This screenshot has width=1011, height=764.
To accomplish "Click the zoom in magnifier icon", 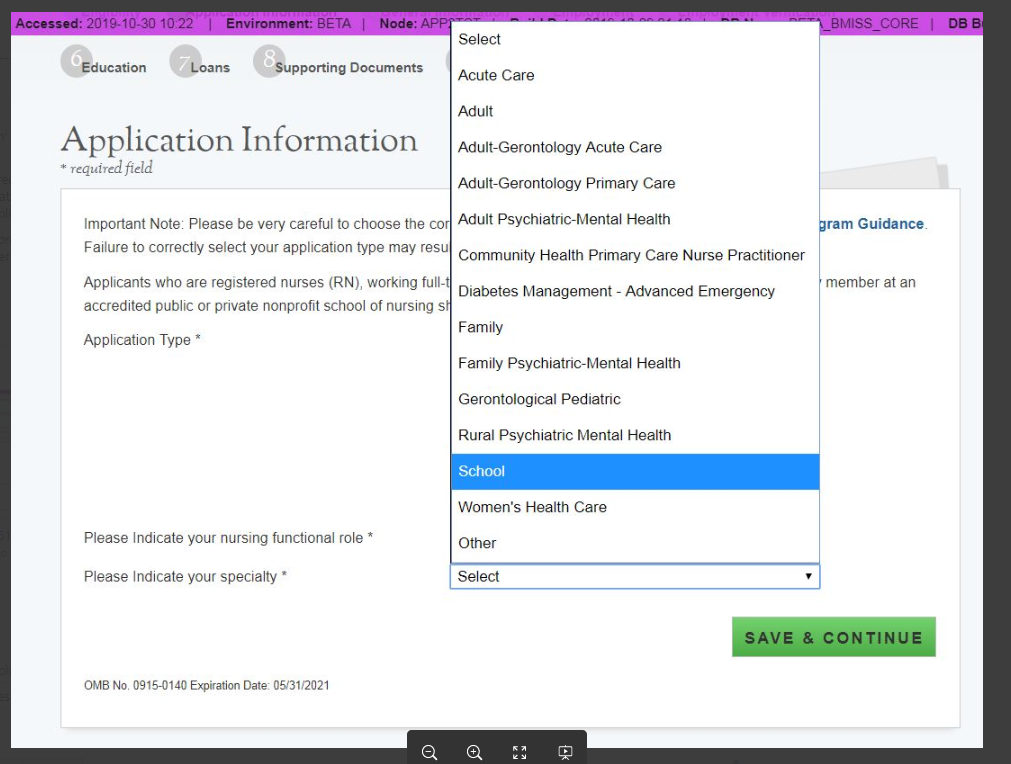I will [474, 753].
